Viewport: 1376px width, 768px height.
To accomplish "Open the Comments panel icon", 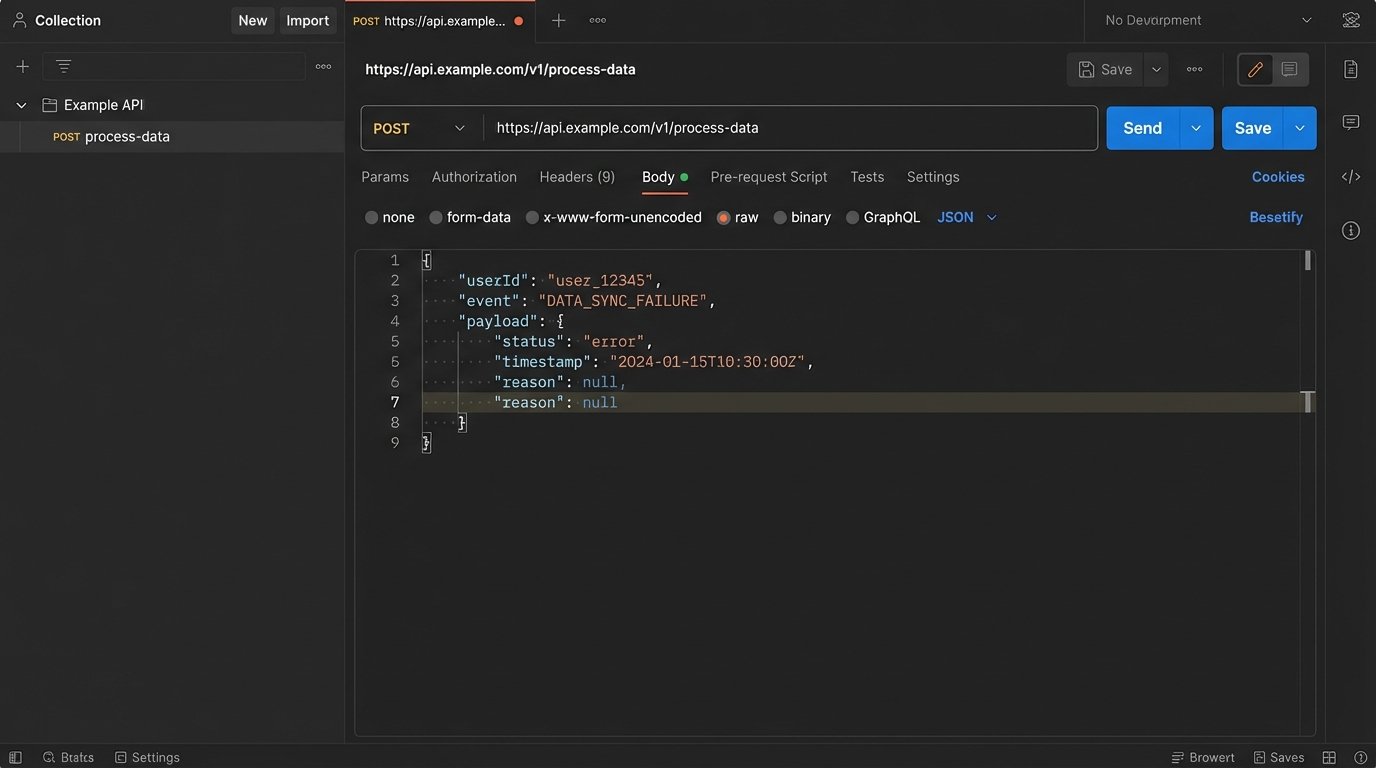I will (x=1350, y=121).
